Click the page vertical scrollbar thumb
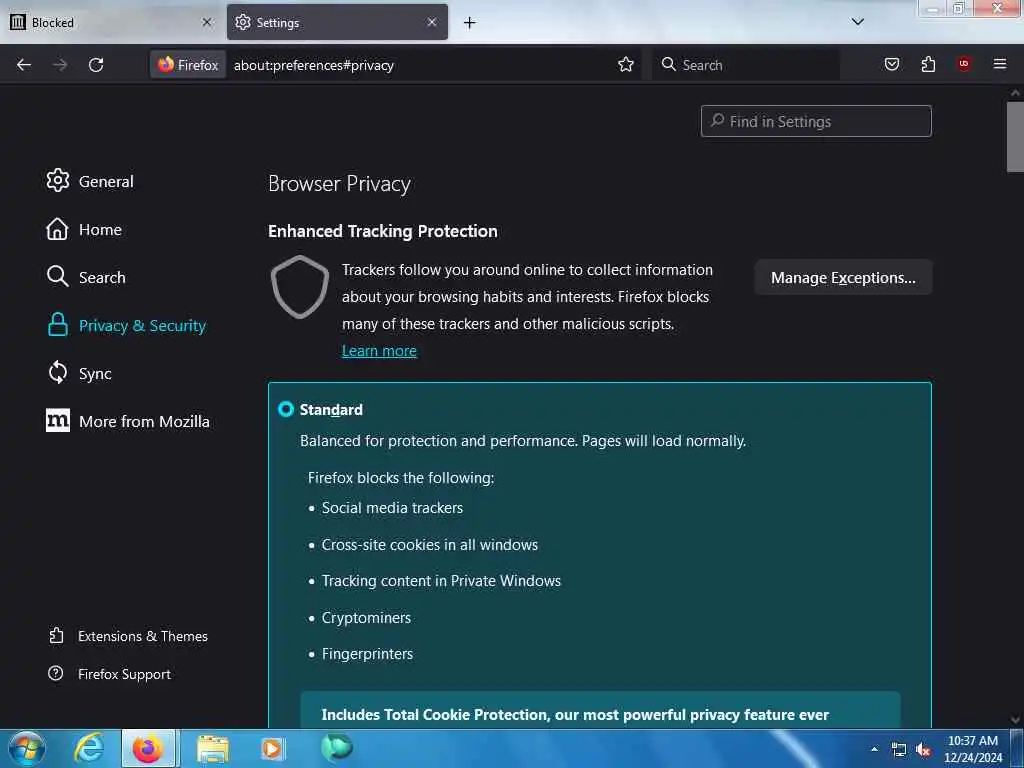The width and height of the screenshot is (1024, 768). point(1015,136)
